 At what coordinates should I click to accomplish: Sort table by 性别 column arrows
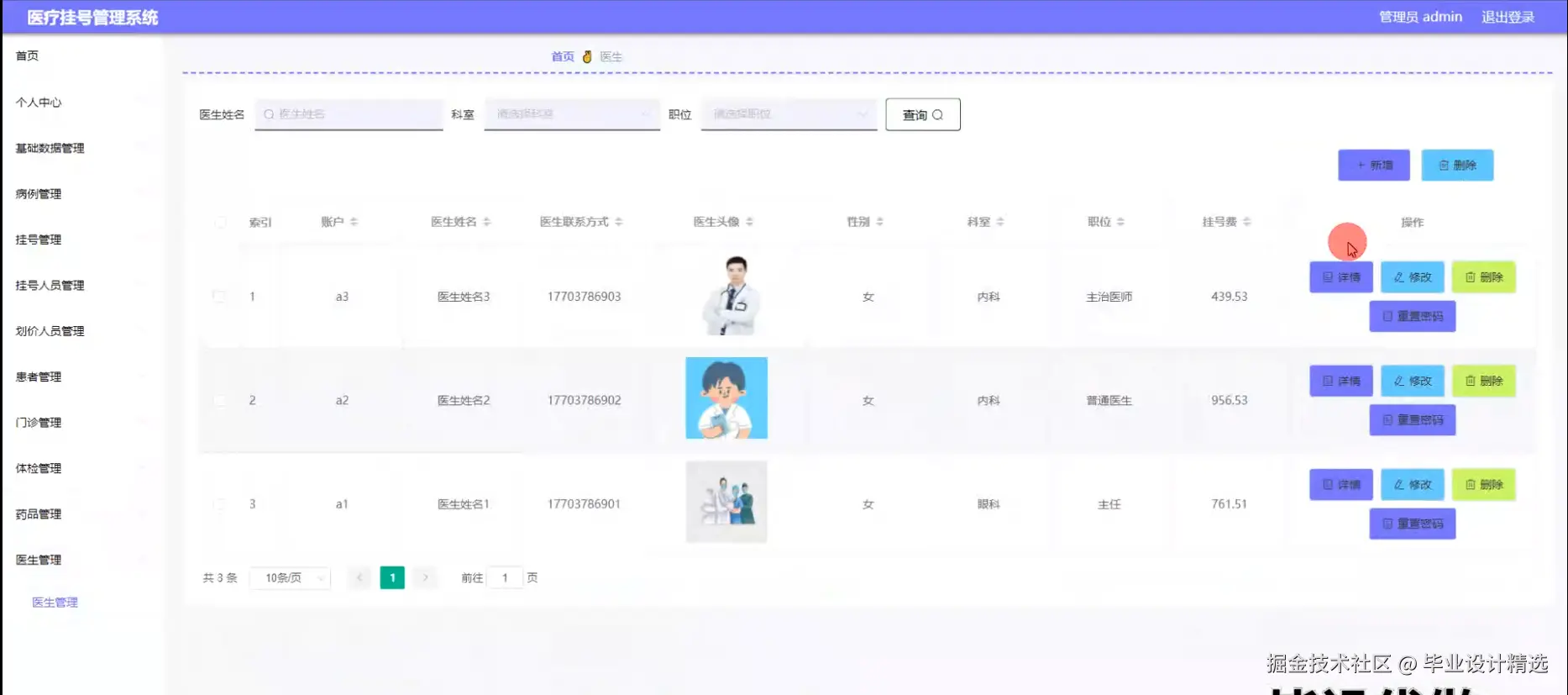(879, 222)
